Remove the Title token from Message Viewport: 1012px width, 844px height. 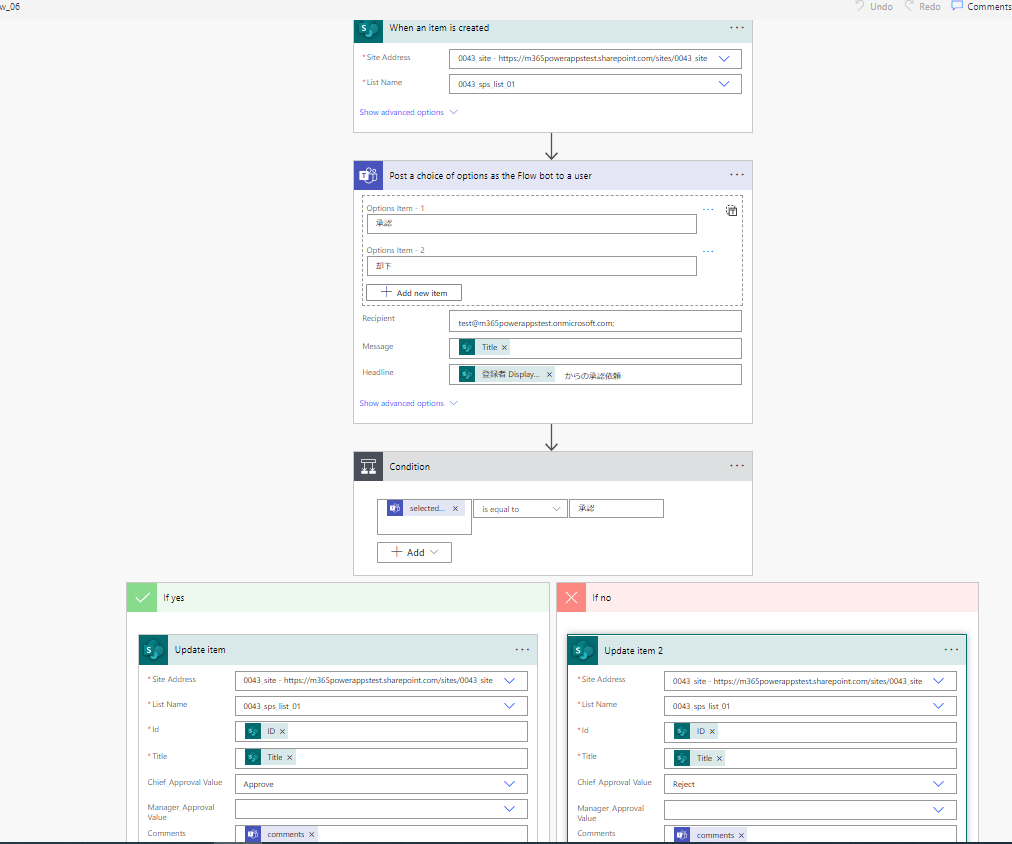[505, 348]
